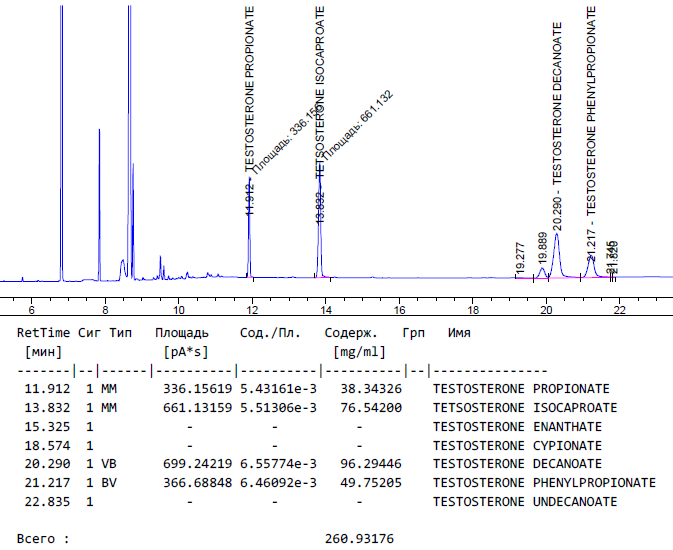Click the 12 tick on the time axis
This screenshot has height=550, width=673.
click(x=252, y=312)
